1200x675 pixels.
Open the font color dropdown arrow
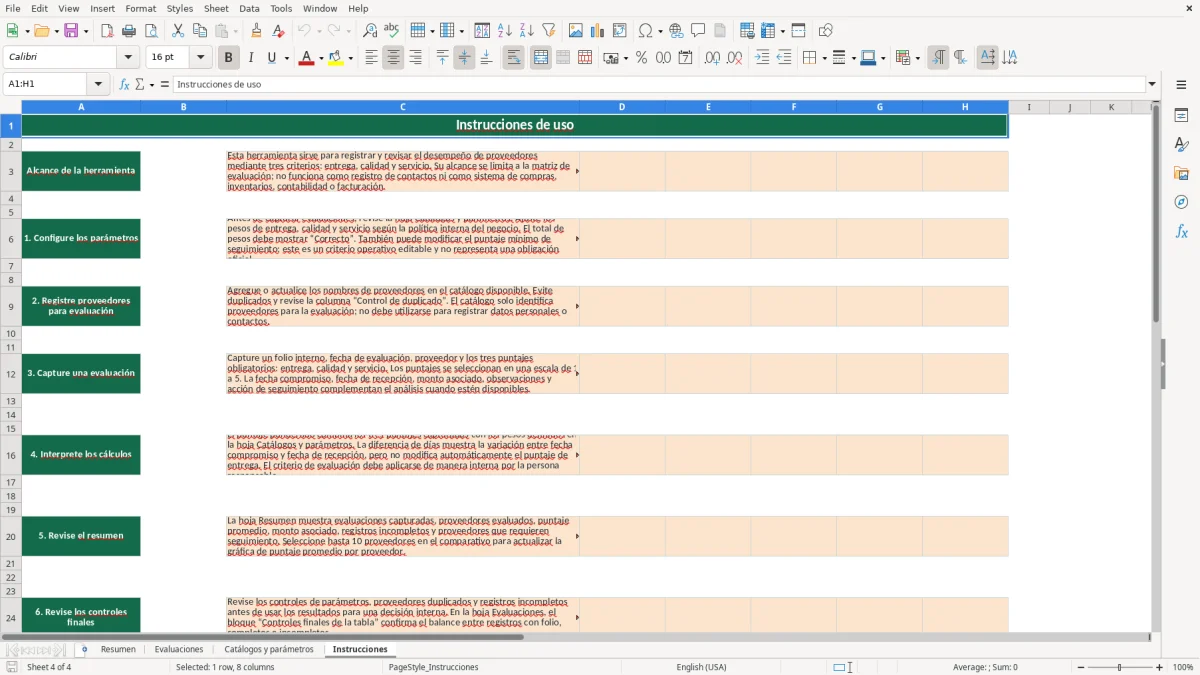click(320, 58)
